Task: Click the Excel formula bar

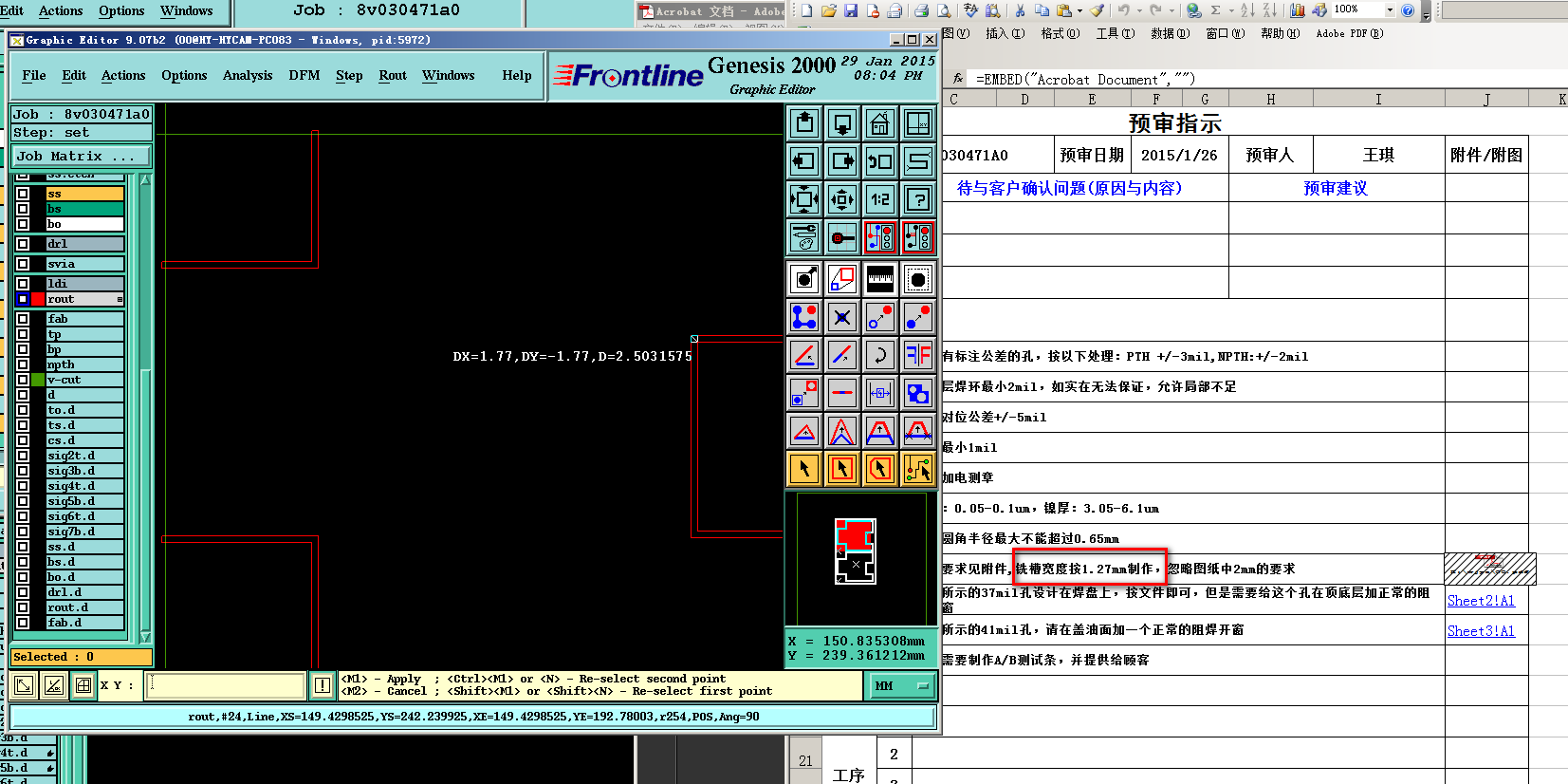Action: pyautogui.click(x=1267, y=80)
